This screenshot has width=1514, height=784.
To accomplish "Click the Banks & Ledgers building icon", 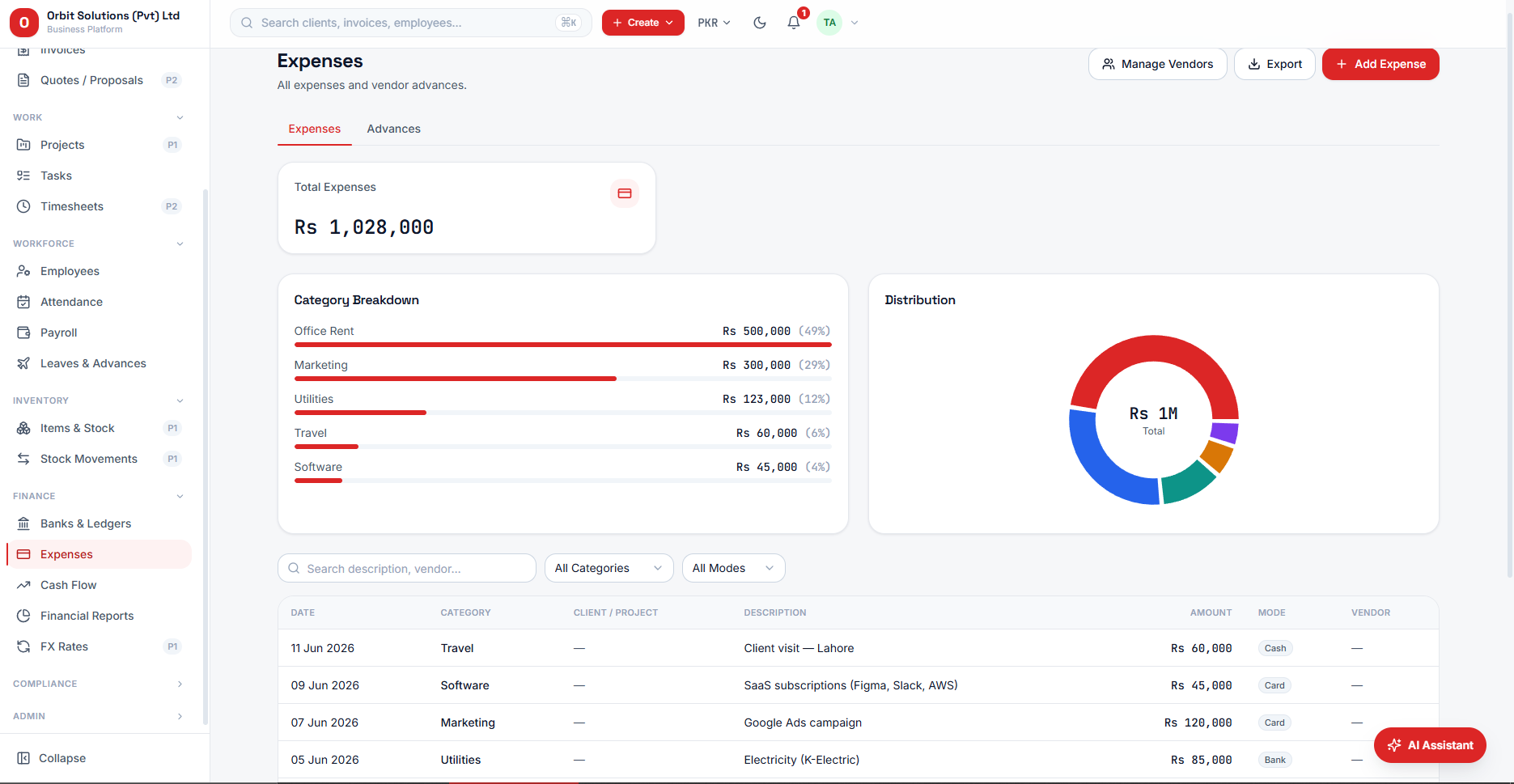I will tap(23, 523).
